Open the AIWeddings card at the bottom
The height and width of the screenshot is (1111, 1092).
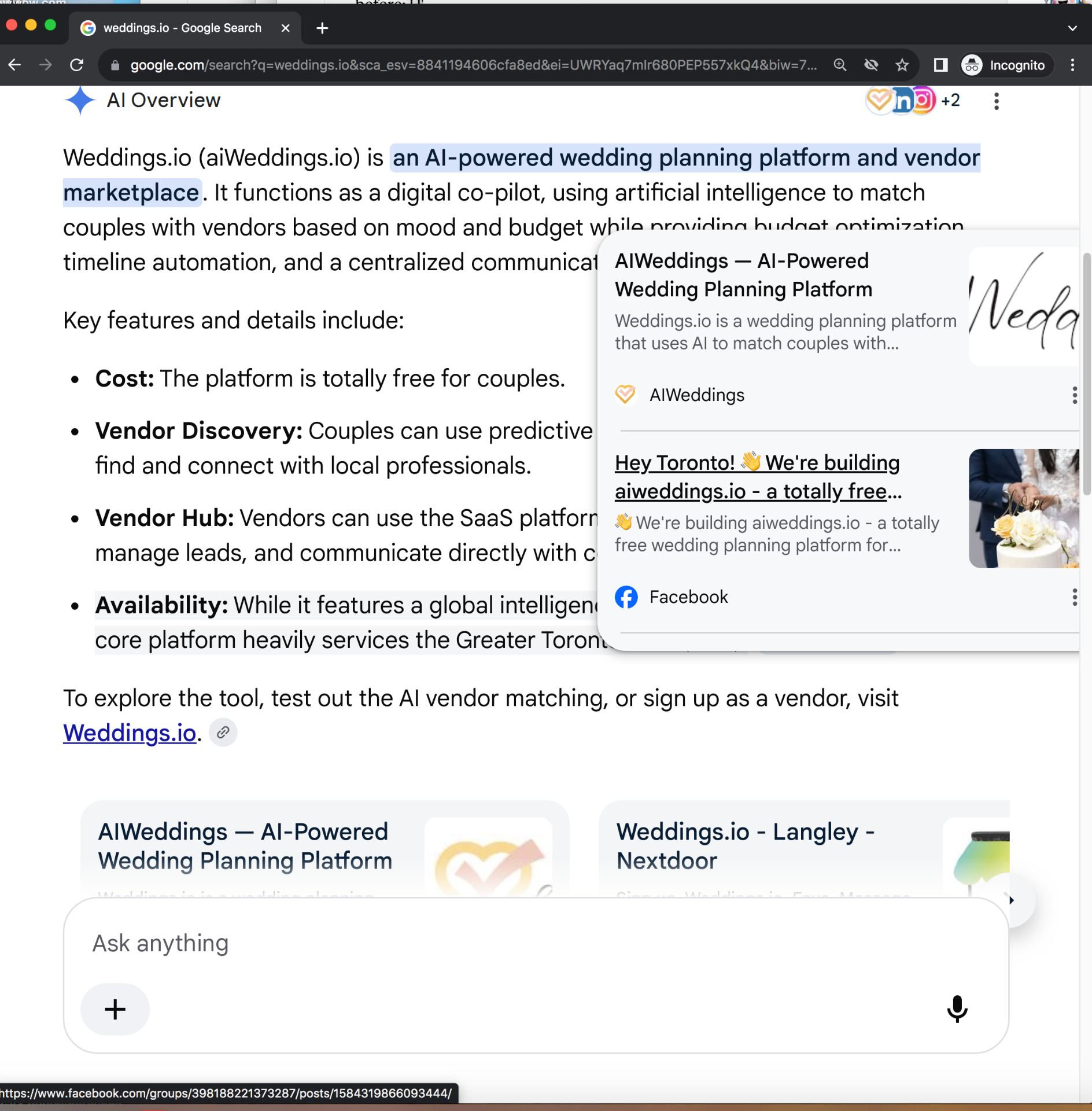(325, 849)
